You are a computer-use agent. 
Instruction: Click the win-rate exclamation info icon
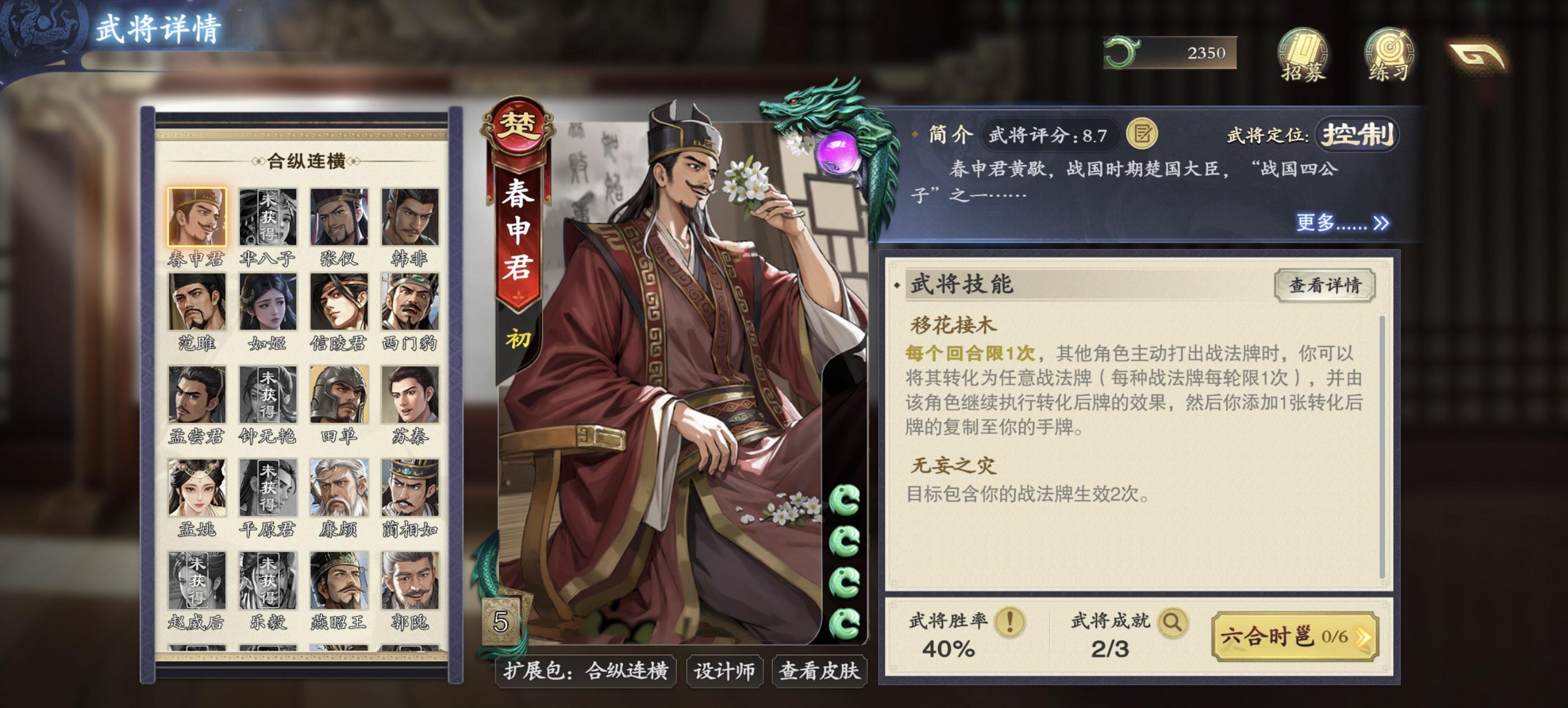(x=1009, y=622)
